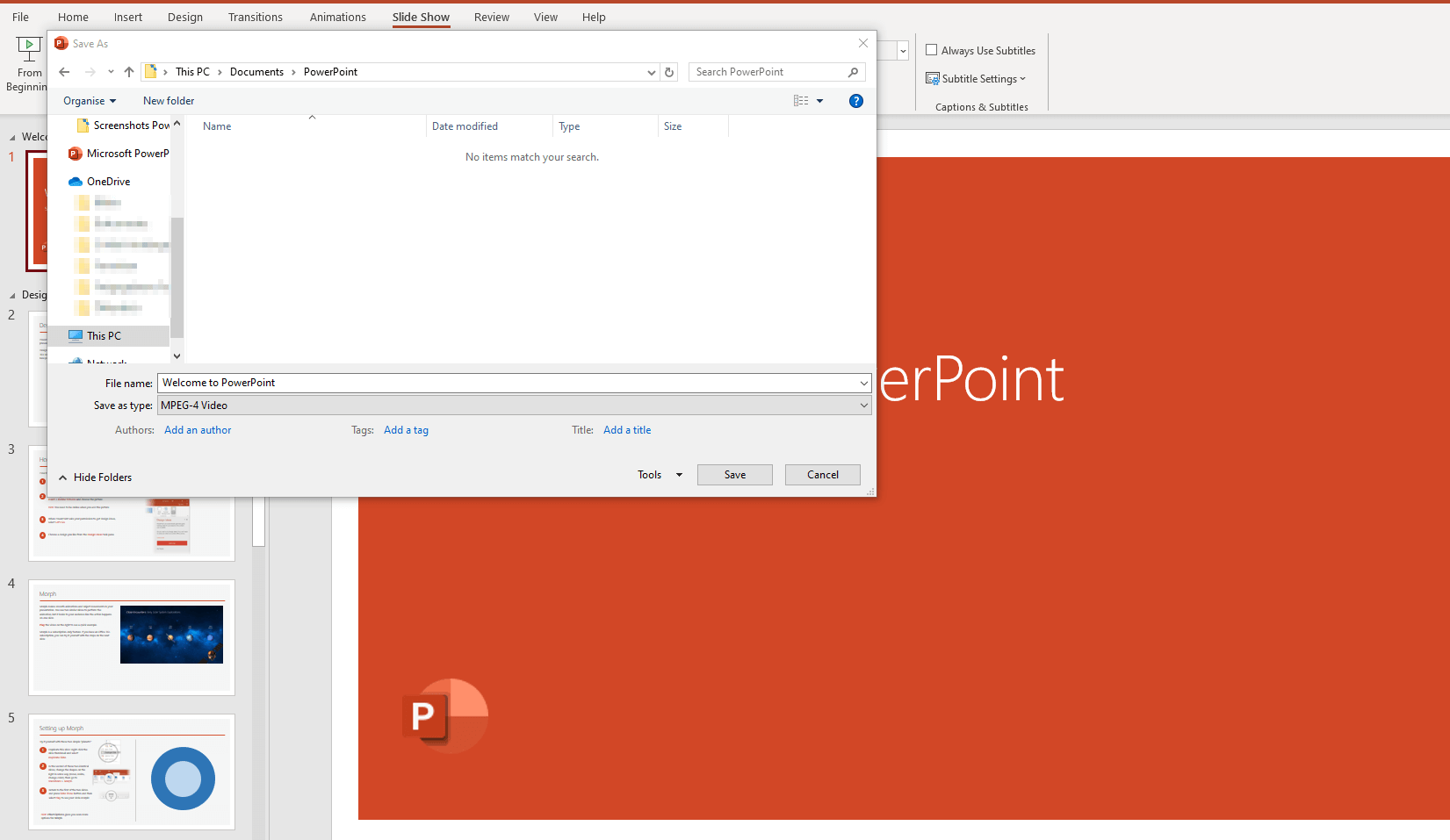The width and height of the screenshot is (1450, 840).
Task: Expand the address bar path dropdown
Action: [652, 72]
